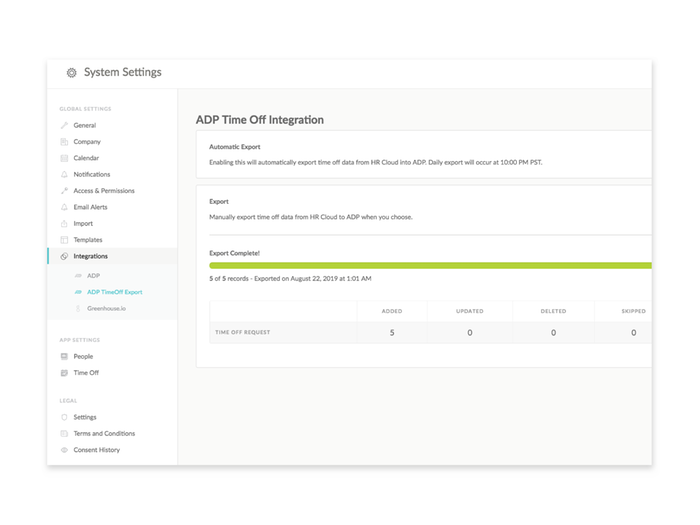700x525 pixels.
Task: Open Email Alerts settings
Action: (x=90, y=207)
